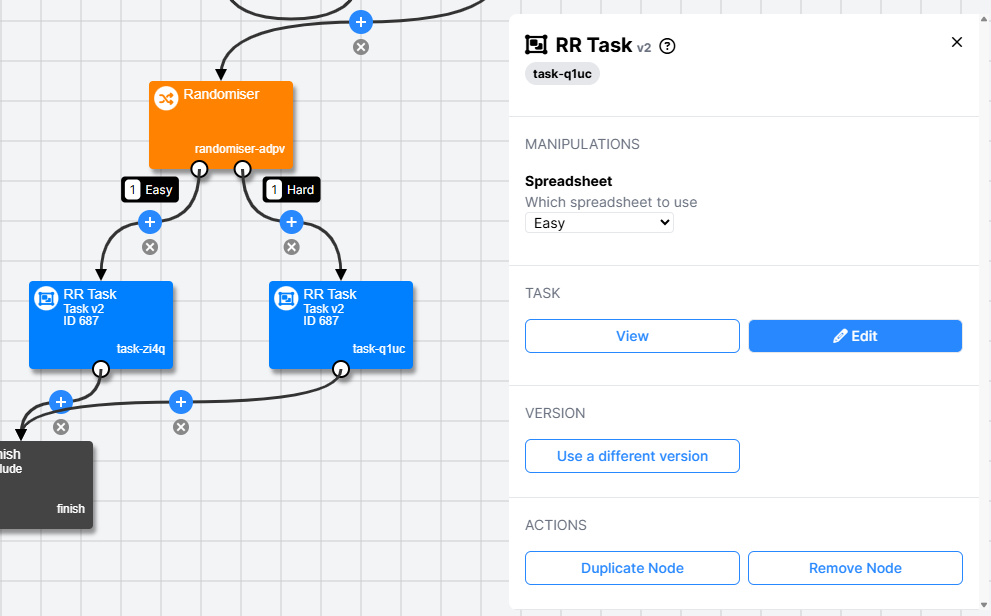Click the task icon on task-zi4q node
Image resolution: width=991 pixels, height=616 pixels.
click(46, 298)
